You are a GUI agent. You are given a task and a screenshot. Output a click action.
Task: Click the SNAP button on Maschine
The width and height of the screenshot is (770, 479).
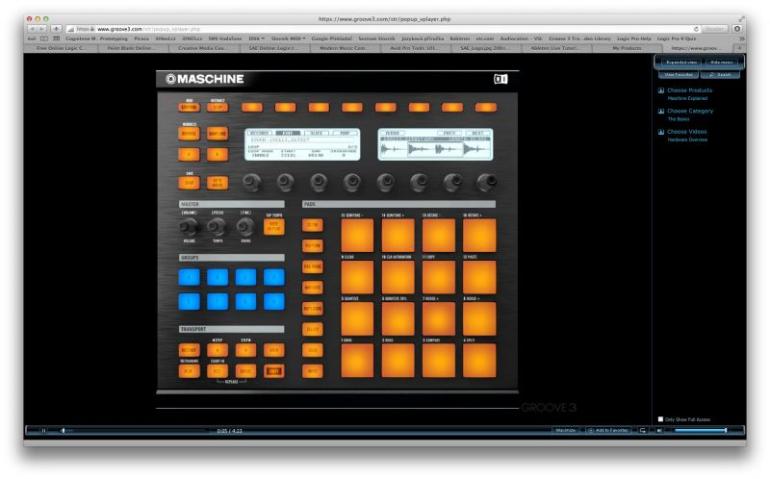[189, 183]
